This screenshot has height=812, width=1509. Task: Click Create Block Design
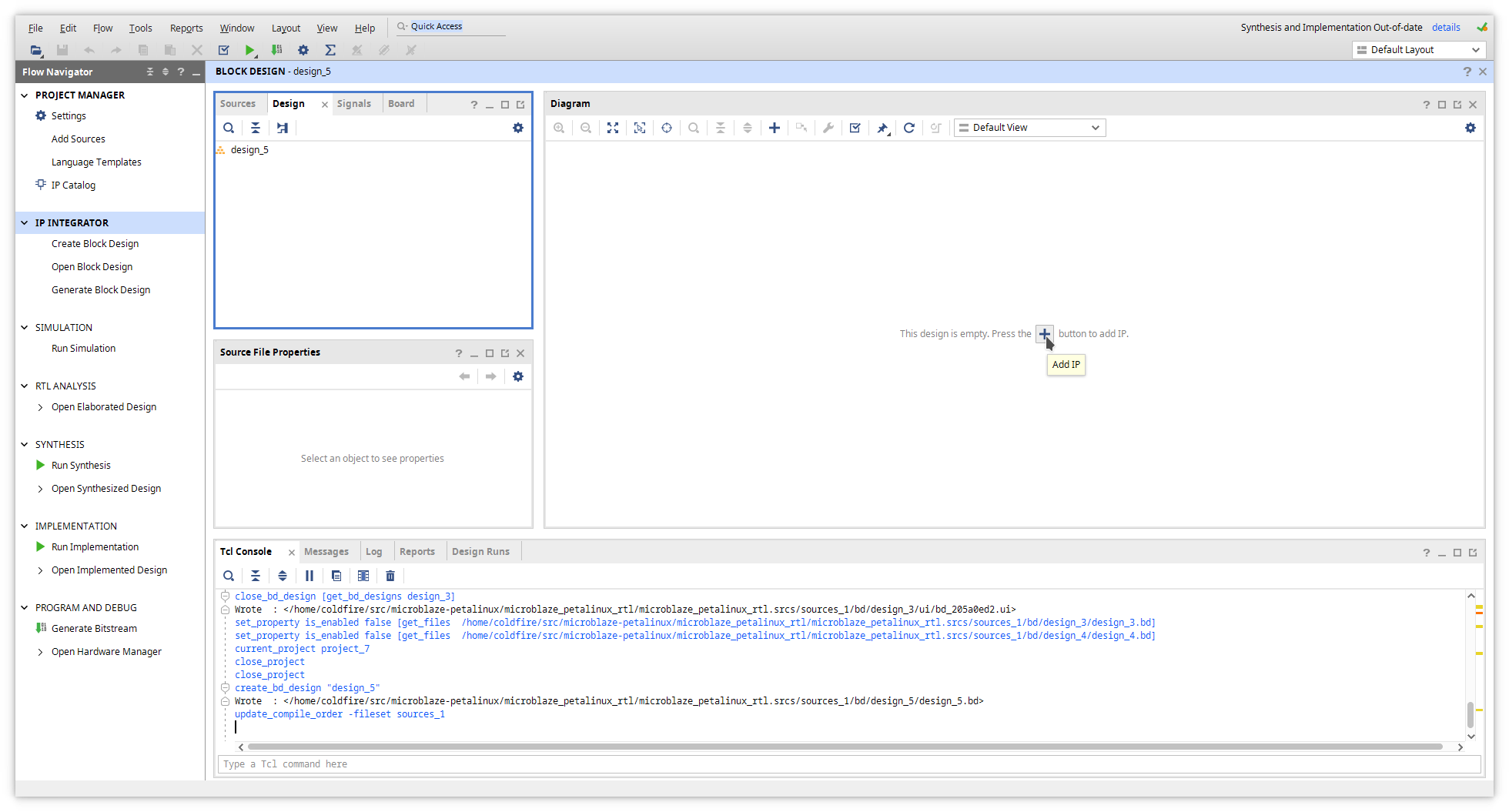(x=95, y=244)
